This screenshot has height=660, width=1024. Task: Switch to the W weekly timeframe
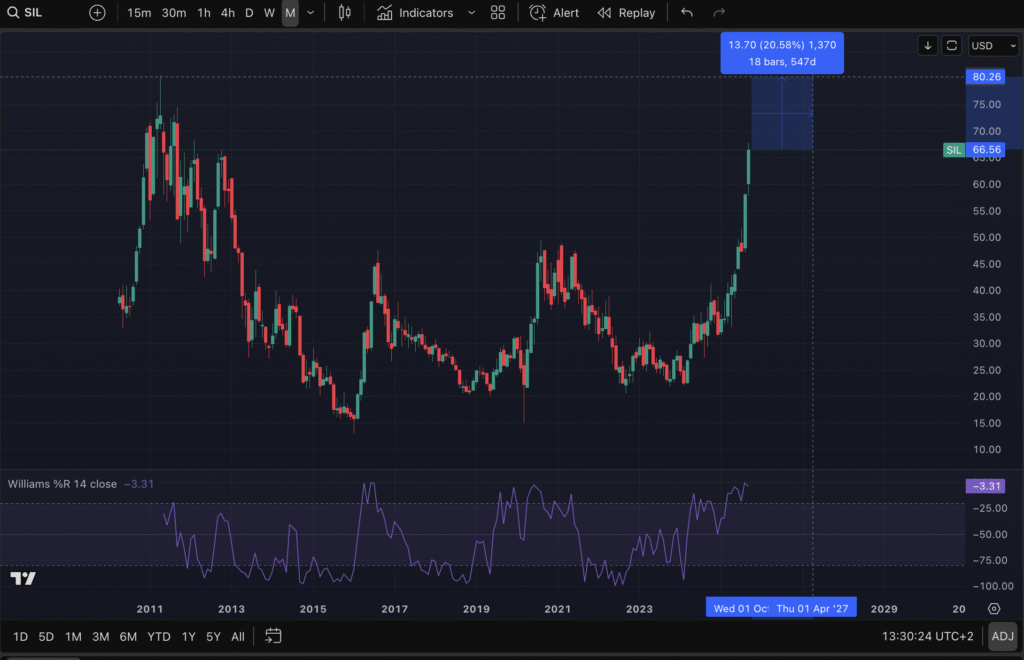(x=269, y=13)
